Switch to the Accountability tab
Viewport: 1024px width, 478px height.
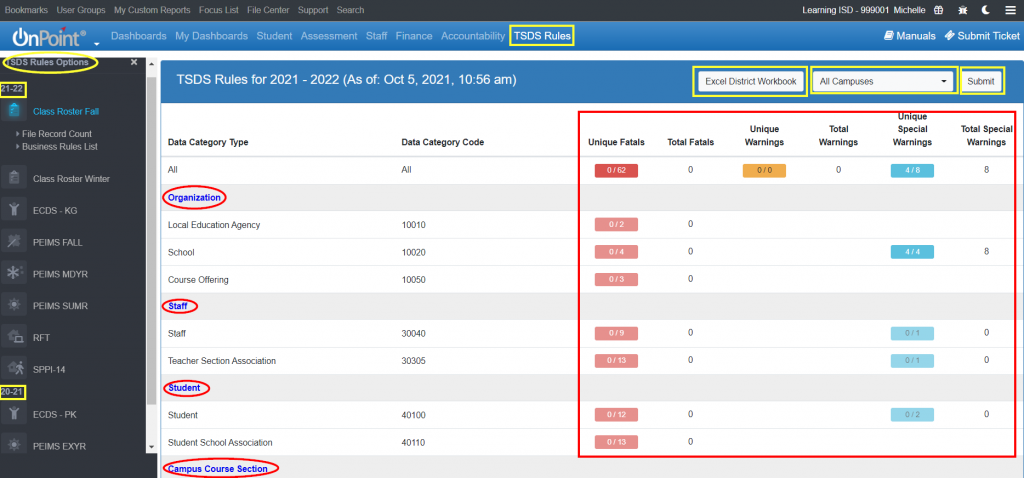point(473,36)
